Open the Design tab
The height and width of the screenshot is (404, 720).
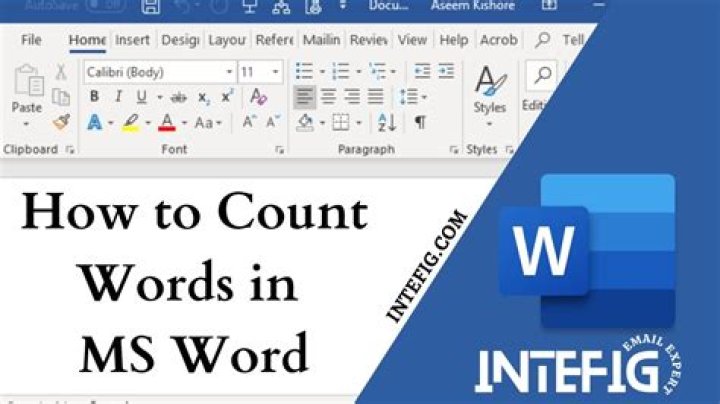pyautogui.click(x=180, y=40)
